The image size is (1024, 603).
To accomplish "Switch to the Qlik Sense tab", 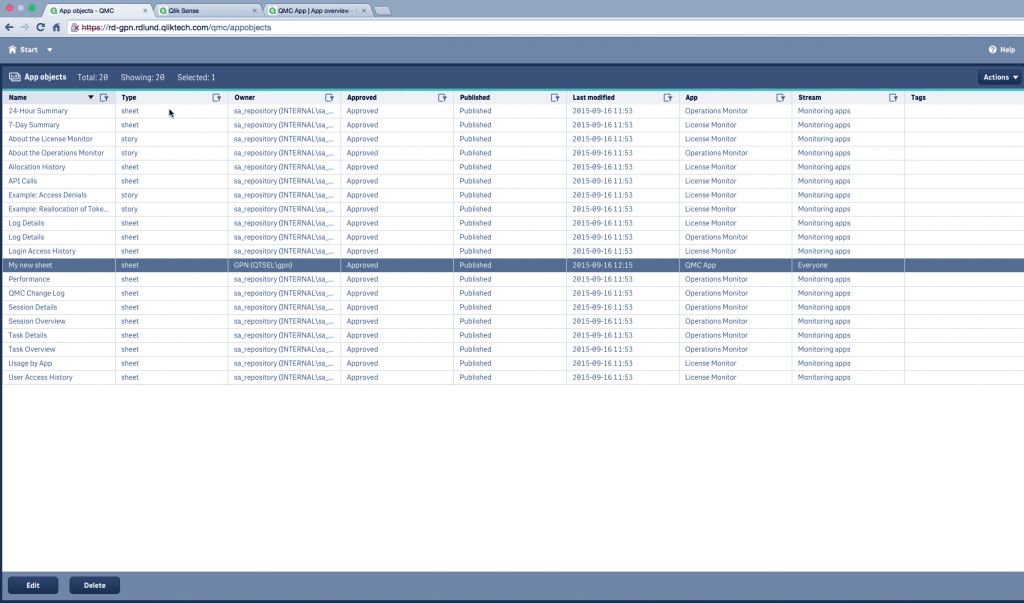I will pyautogui.click(x=208, y=10).
